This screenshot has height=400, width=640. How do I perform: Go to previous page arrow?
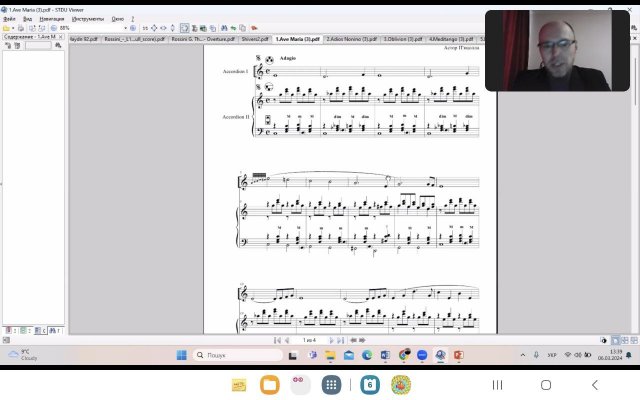pyautogui.click(x=287, y=340)
